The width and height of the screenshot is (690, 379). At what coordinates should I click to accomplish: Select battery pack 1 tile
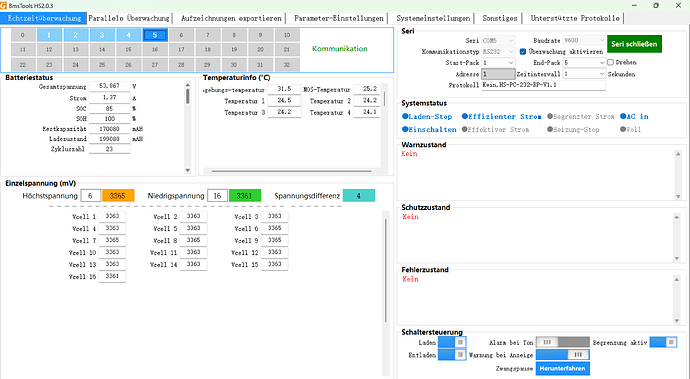49,35
